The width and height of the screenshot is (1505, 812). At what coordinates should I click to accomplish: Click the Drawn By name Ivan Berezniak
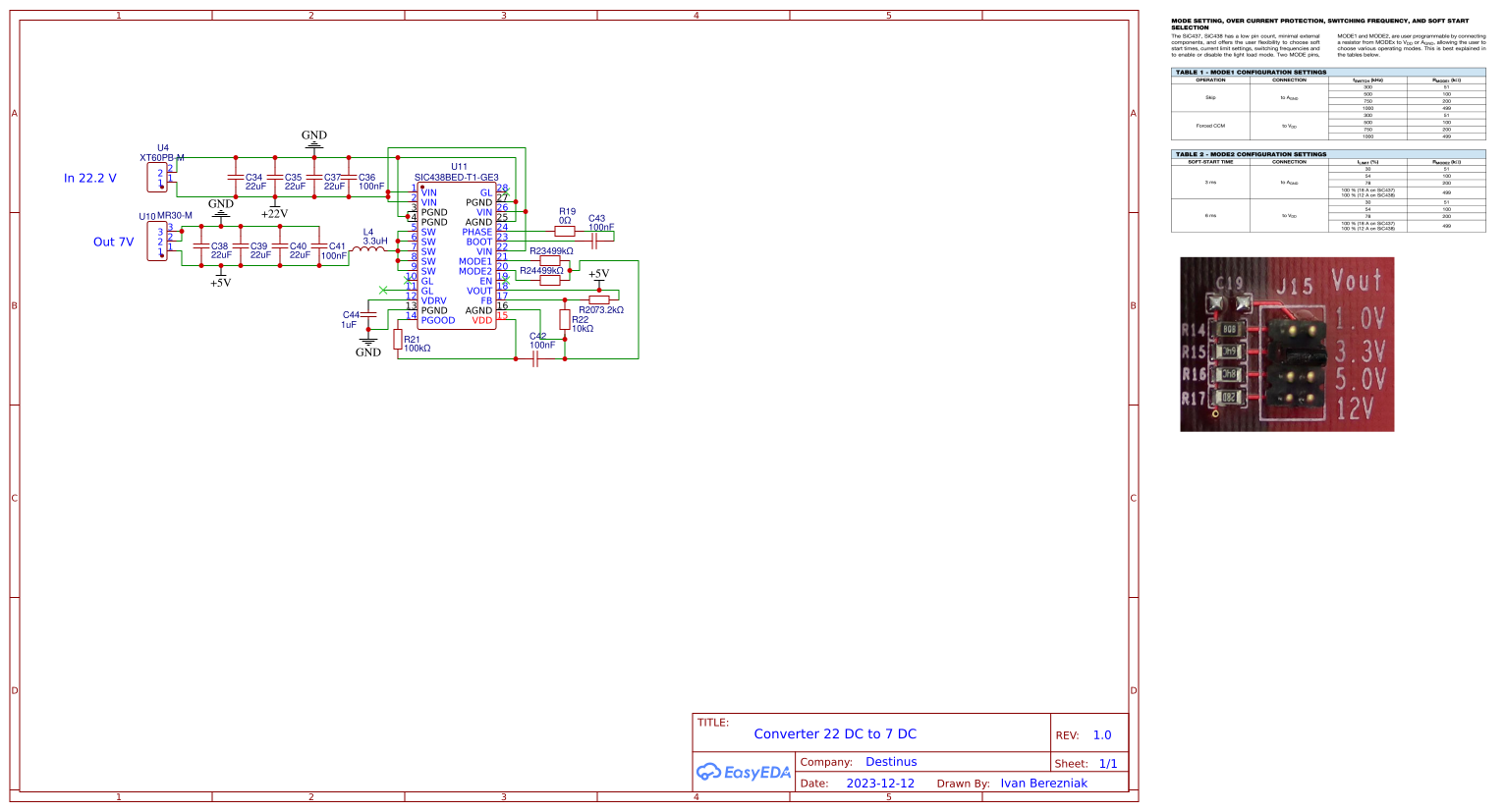[x=1044, y=783]
